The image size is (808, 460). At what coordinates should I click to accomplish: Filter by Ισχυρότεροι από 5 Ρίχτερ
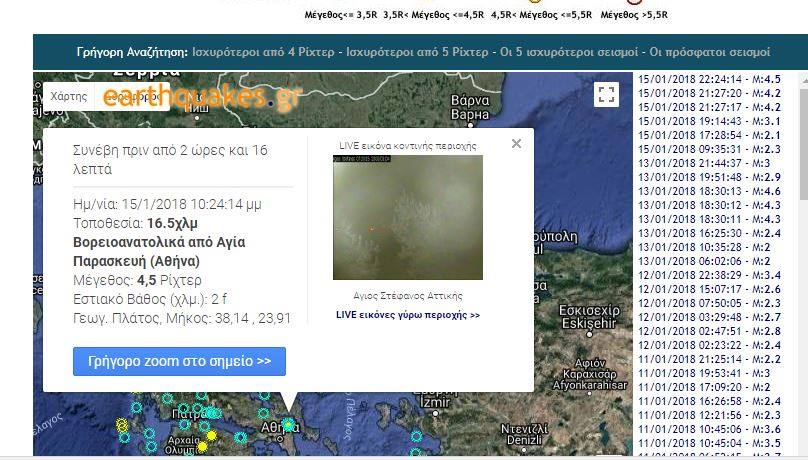pyautogui.click(x=416, y=52)
